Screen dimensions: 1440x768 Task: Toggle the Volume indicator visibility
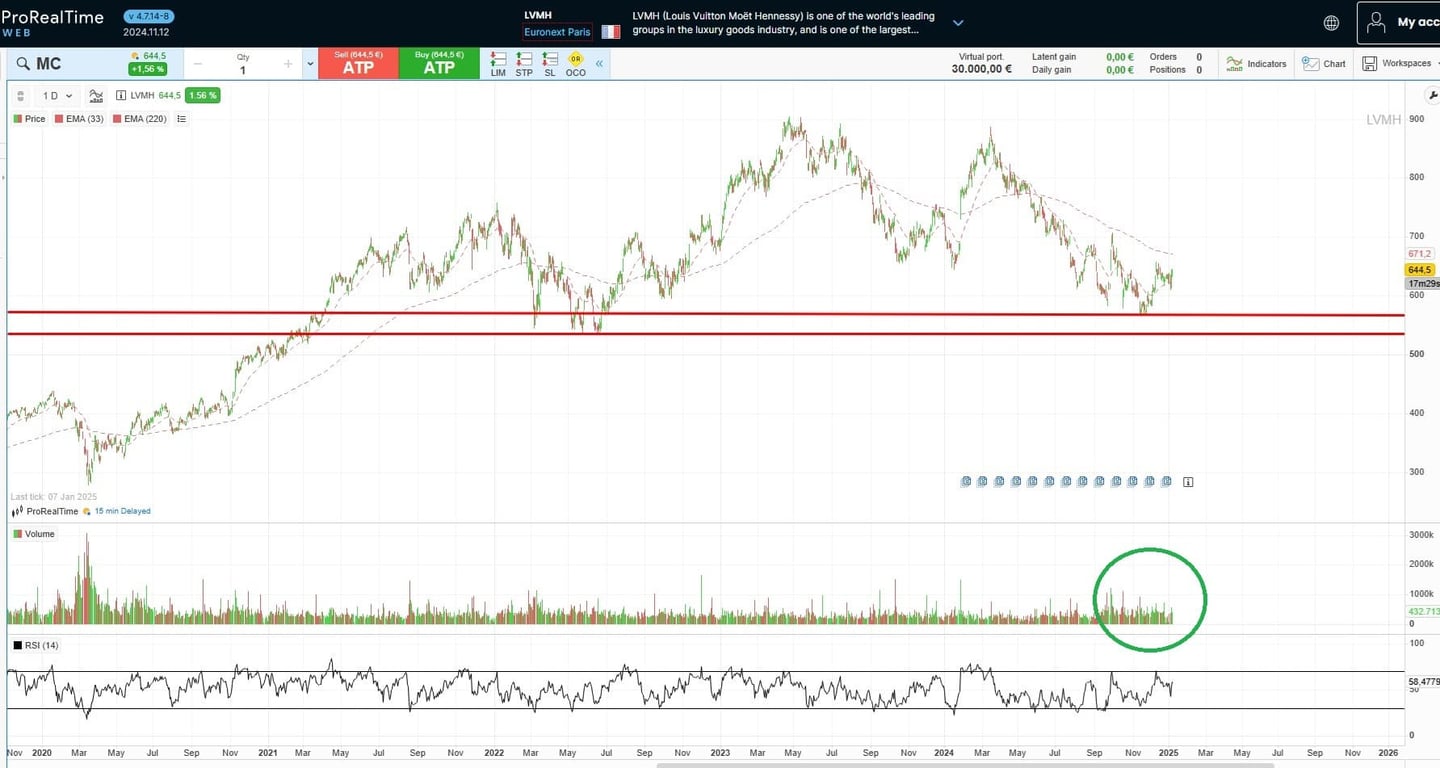pos(33,533)
